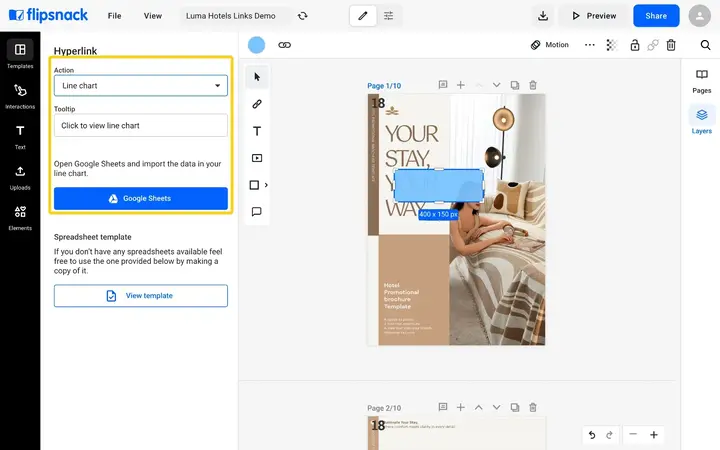
Task: Open the three-dots more options menu
Action: [590, 45]
